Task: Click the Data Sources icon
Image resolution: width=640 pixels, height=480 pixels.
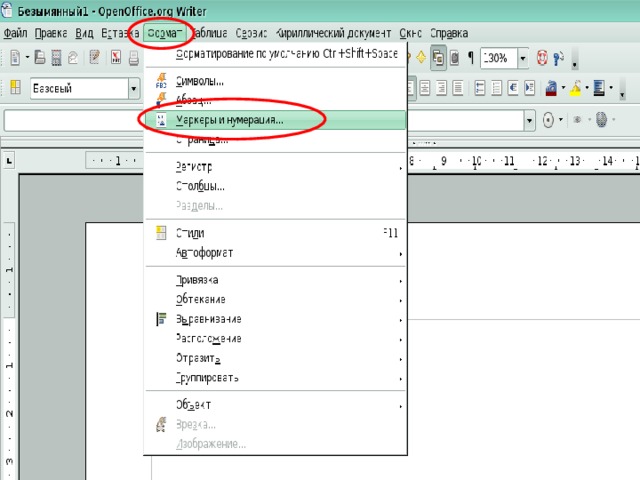Action: [x=455, y=58]
